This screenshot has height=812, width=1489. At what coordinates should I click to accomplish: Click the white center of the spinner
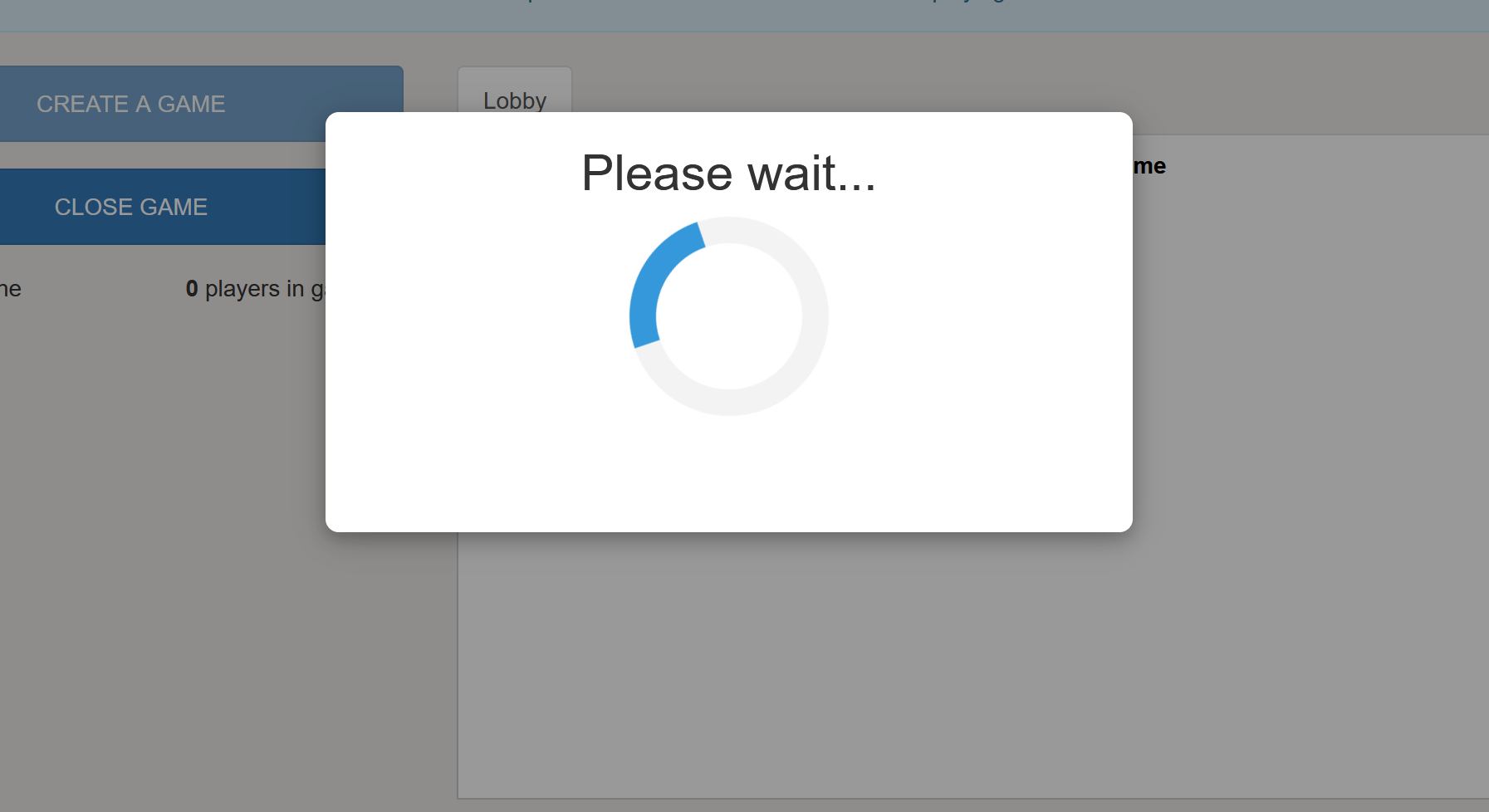click(x=729, y=316)
